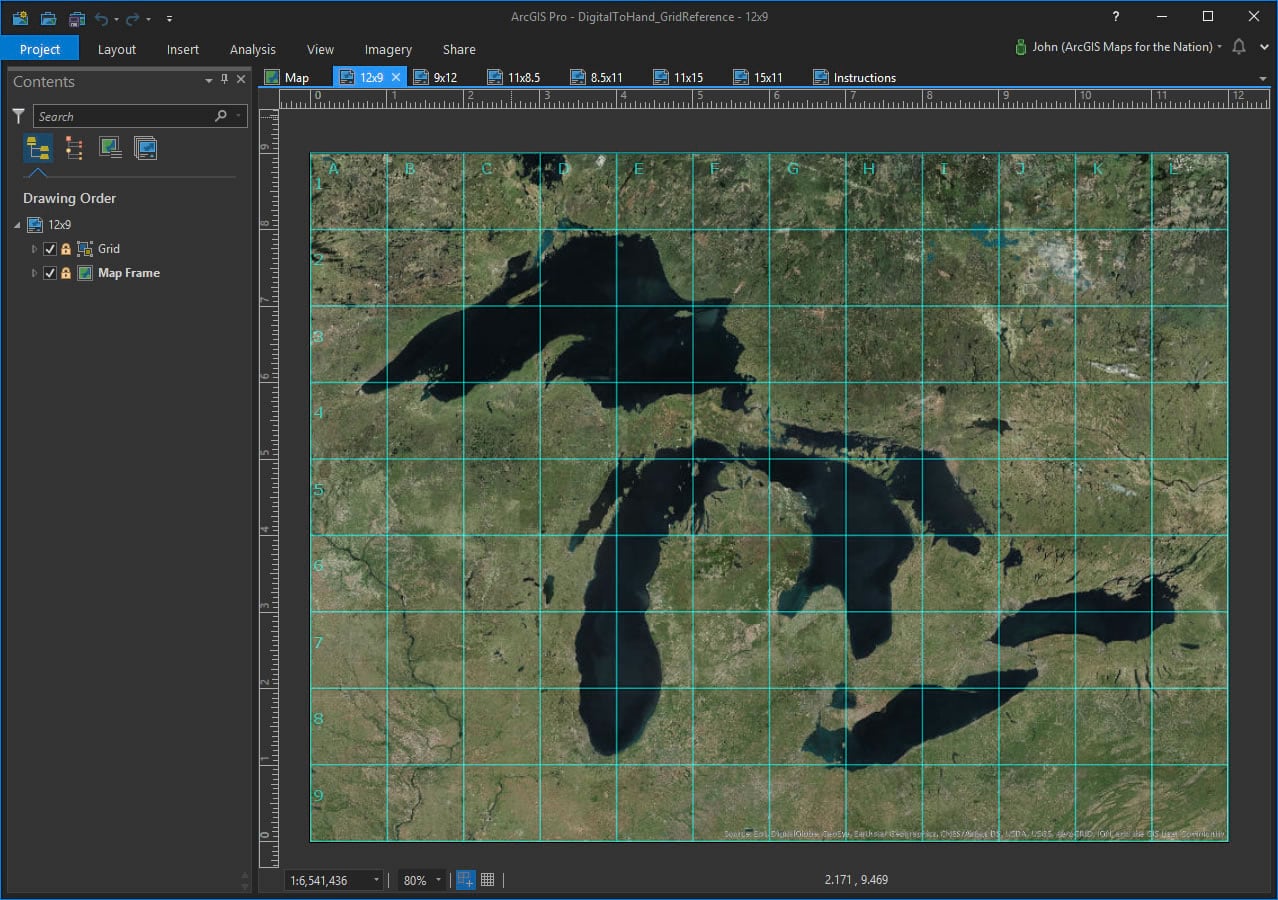Uncheck the Map Frame visibility checkbox
Viewport: 1278px width, 900px height.
[x=50, y=273]
